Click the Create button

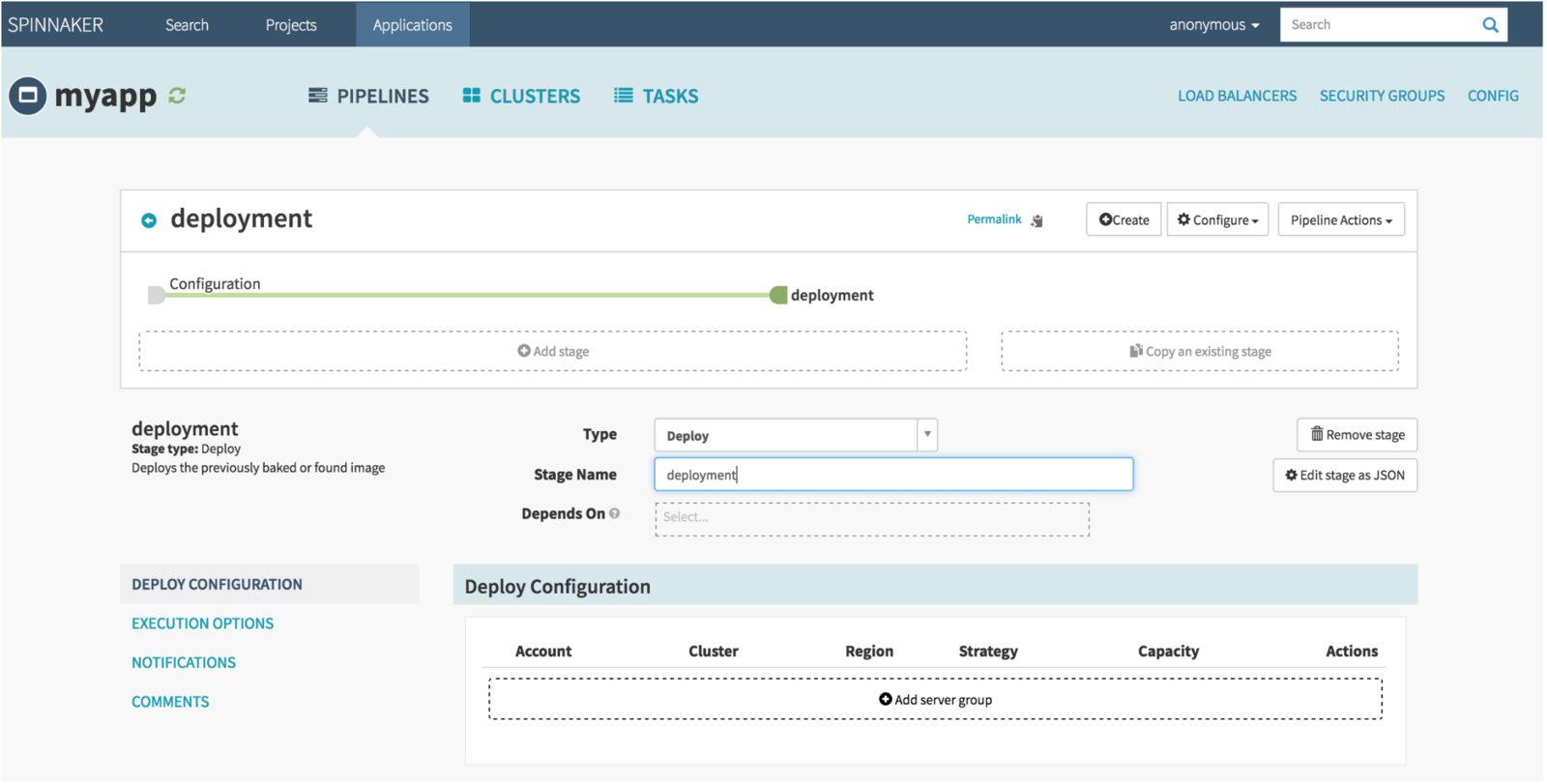pyautogui.click(x=1124, y=219)
